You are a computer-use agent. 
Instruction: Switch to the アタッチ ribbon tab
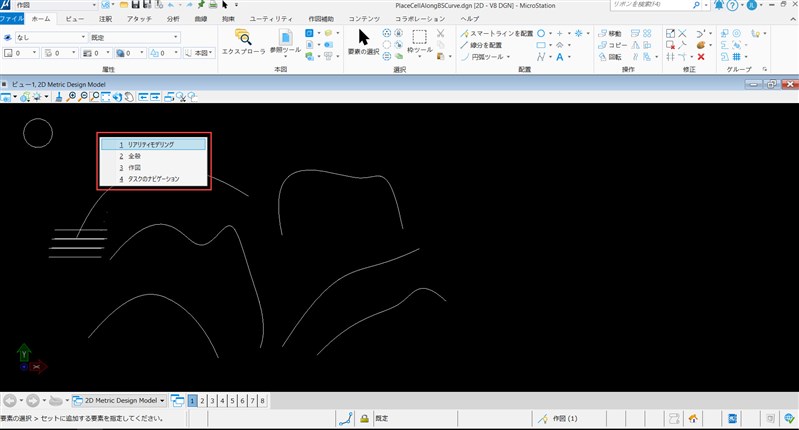click(x=139, y=19)
